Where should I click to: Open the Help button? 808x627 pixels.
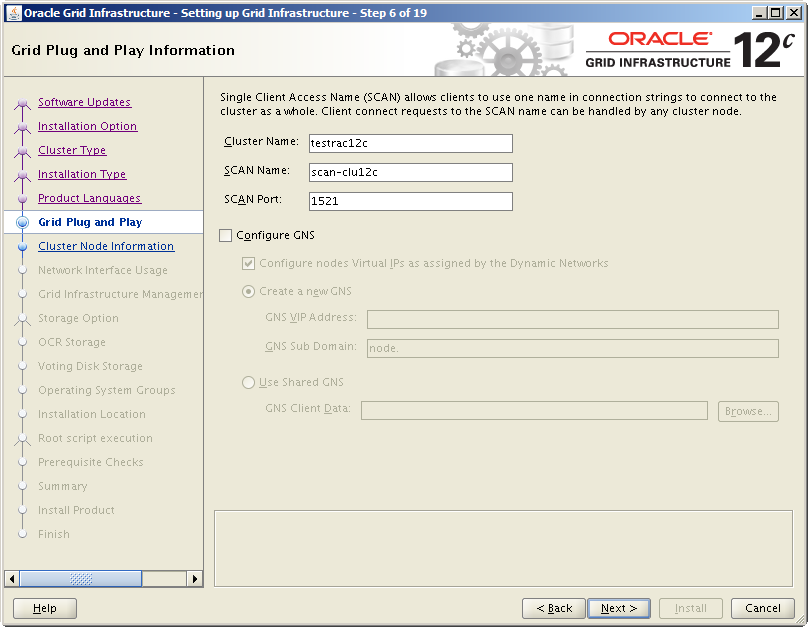click(45, 608)
